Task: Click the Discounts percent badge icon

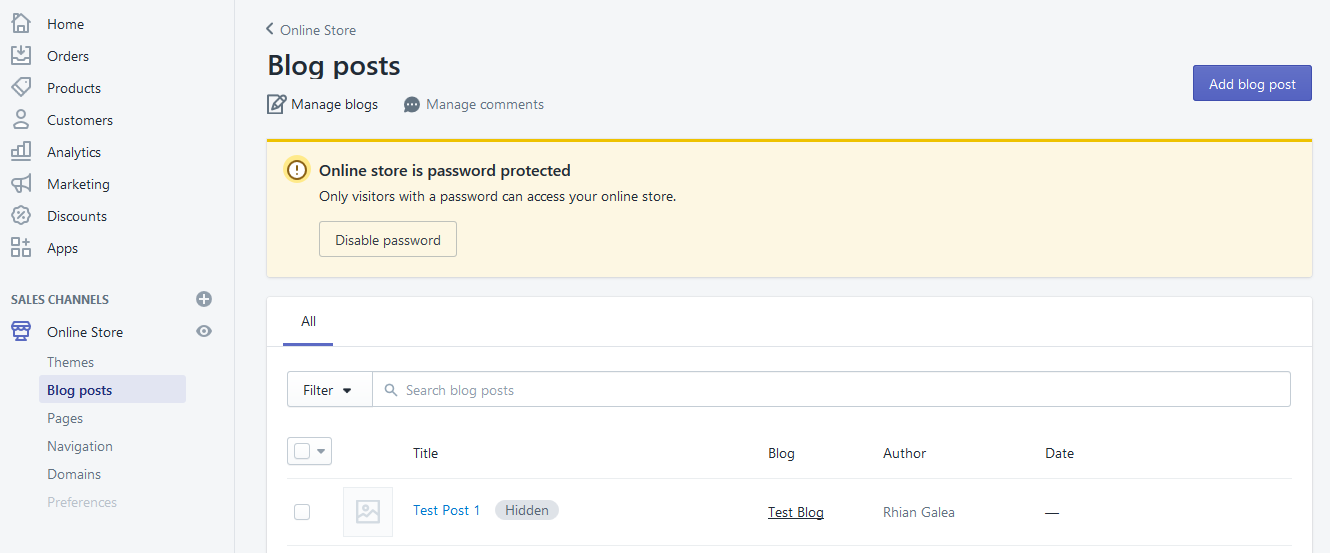Action: 21,216
